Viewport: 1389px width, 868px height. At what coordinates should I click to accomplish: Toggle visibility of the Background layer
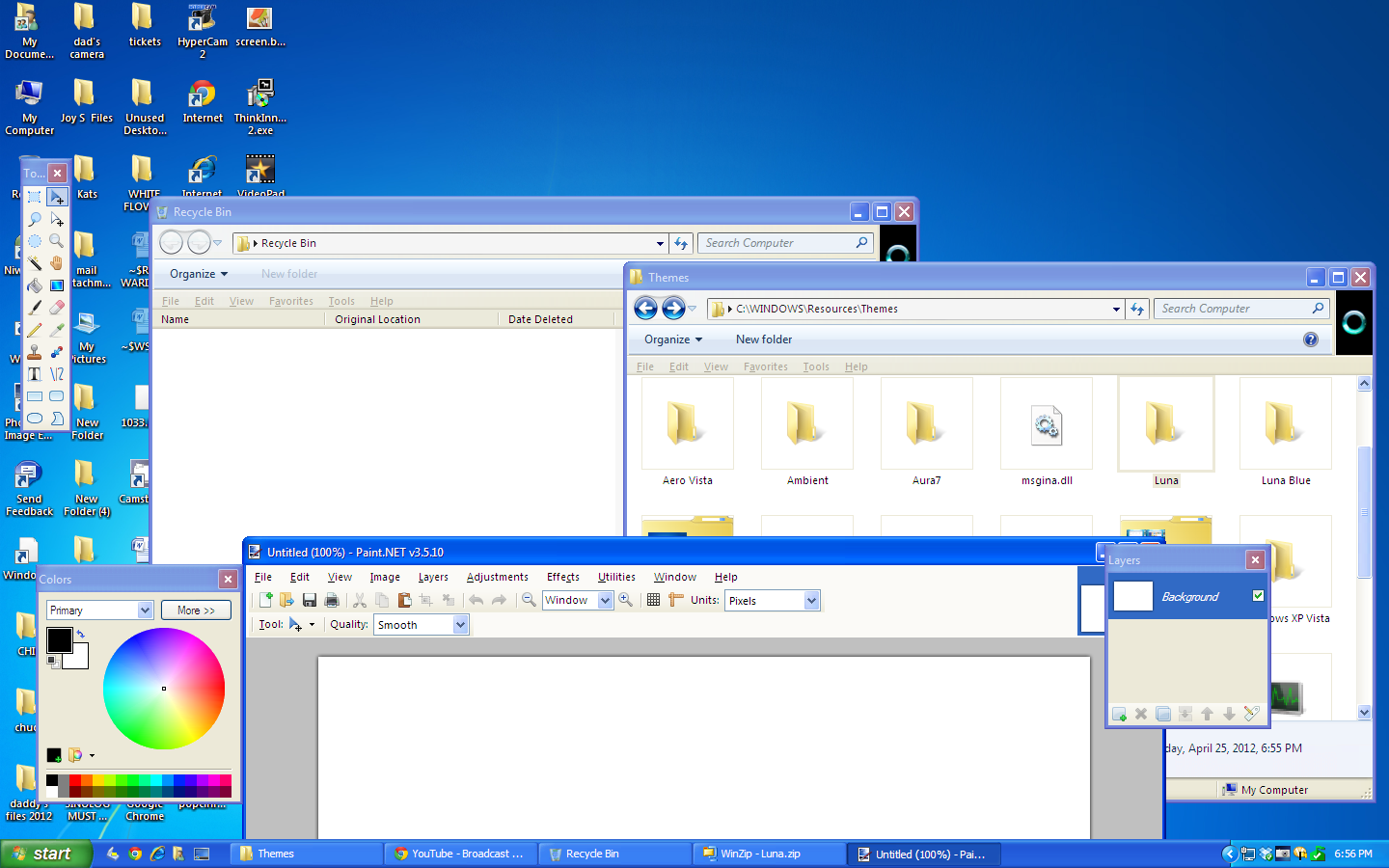pos(1258,596)
